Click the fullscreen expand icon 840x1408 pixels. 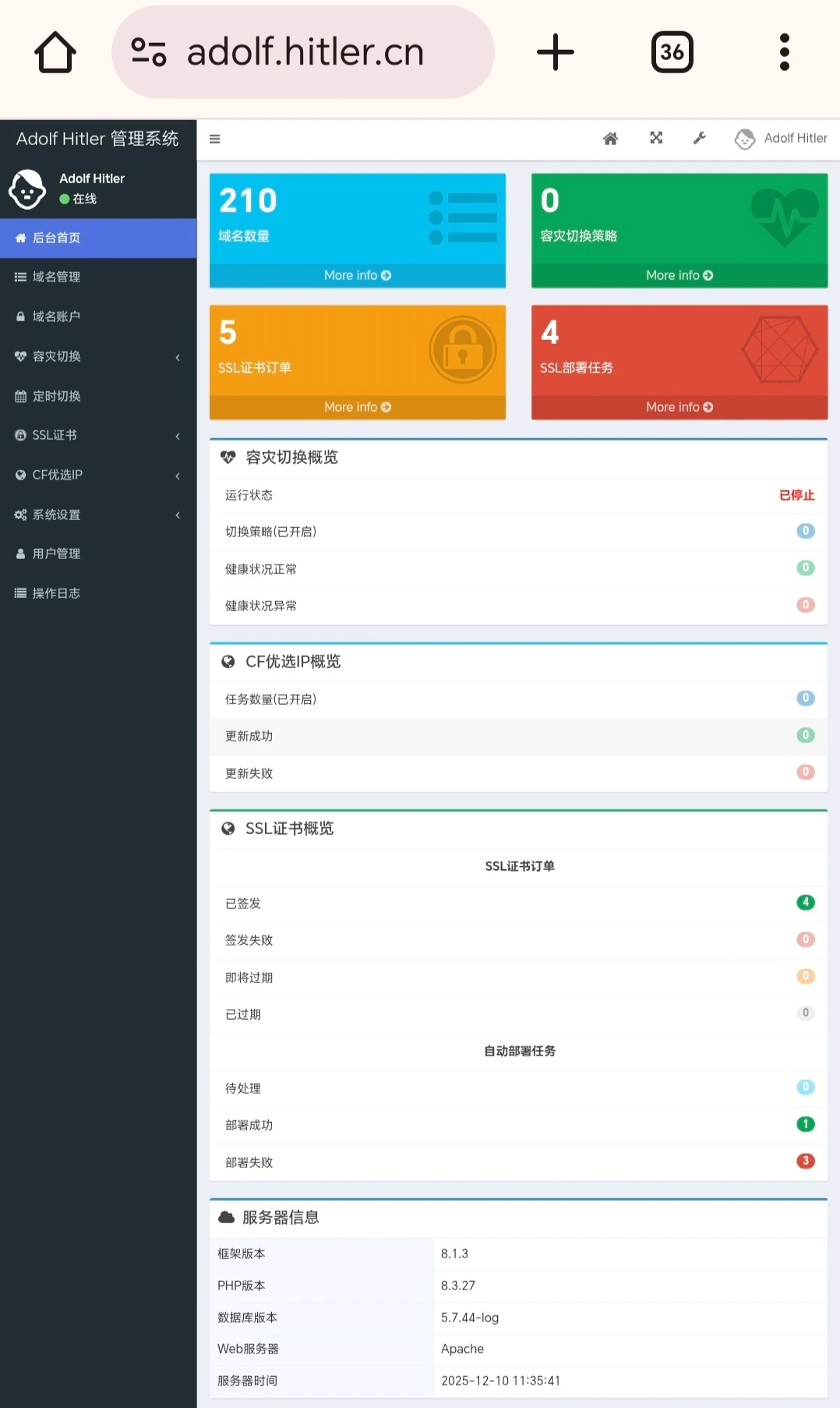click(x=656, y=138)
